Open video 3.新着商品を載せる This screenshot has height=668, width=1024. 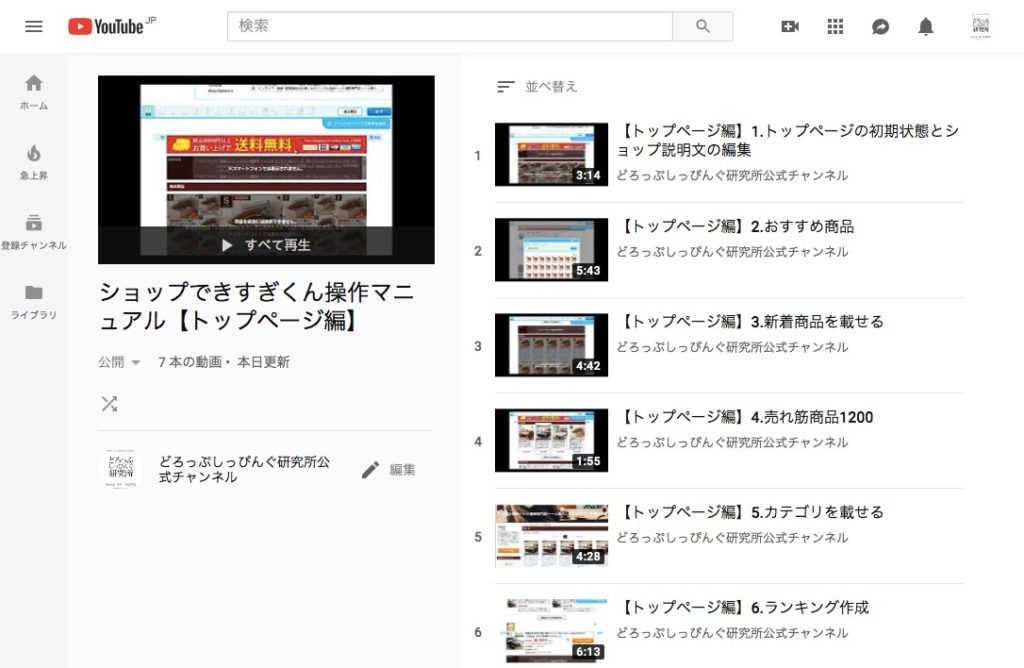[x=750, y=321]
